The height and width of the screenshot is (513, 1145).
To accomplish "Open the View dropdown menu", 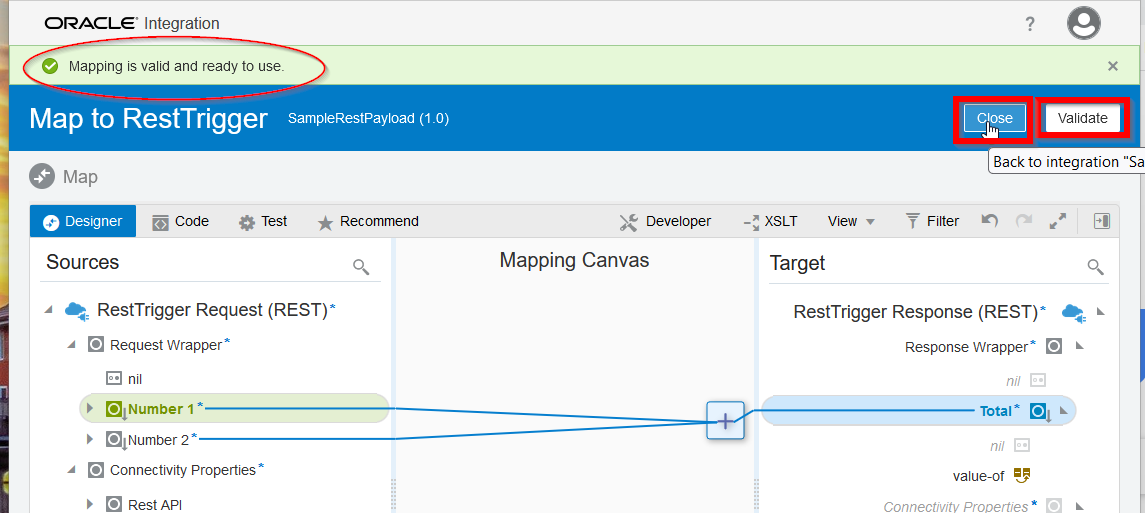I will click(851, 221).
